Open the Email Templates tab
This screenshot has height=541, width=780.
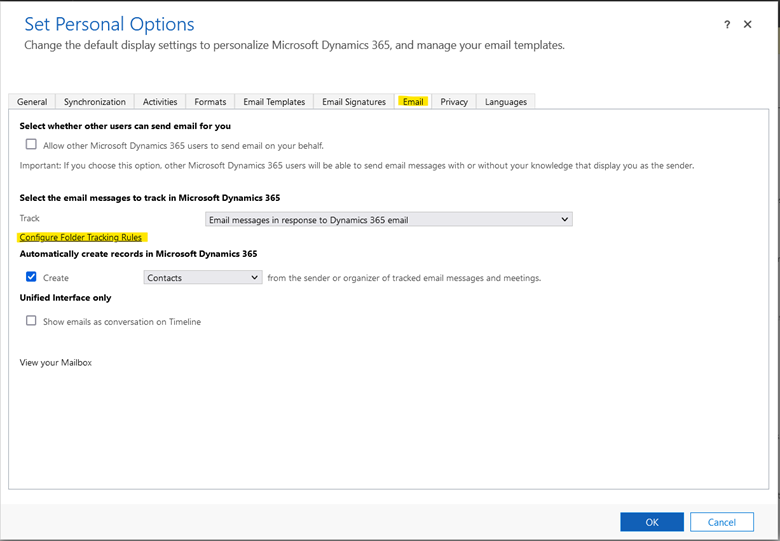tap(274, 102)
